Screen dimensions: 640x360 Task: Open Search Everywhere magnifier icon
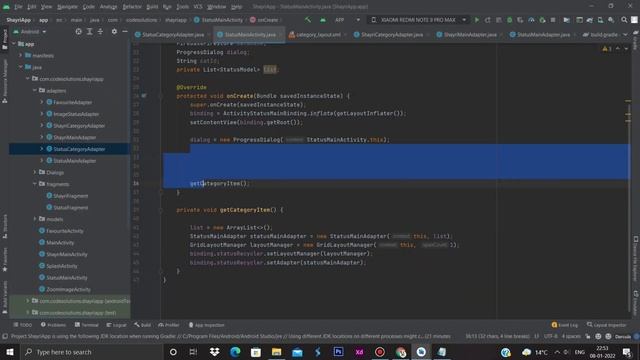coord(624,20)
